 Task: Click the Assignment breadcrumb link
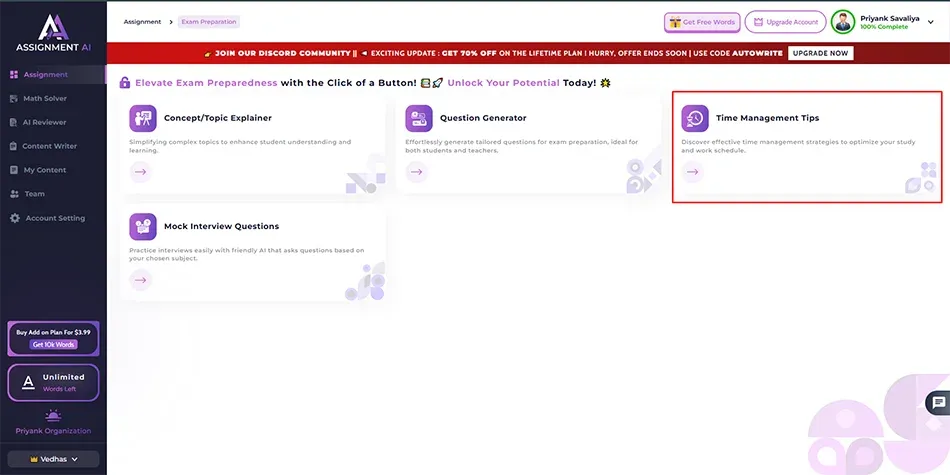pos(143,21)
